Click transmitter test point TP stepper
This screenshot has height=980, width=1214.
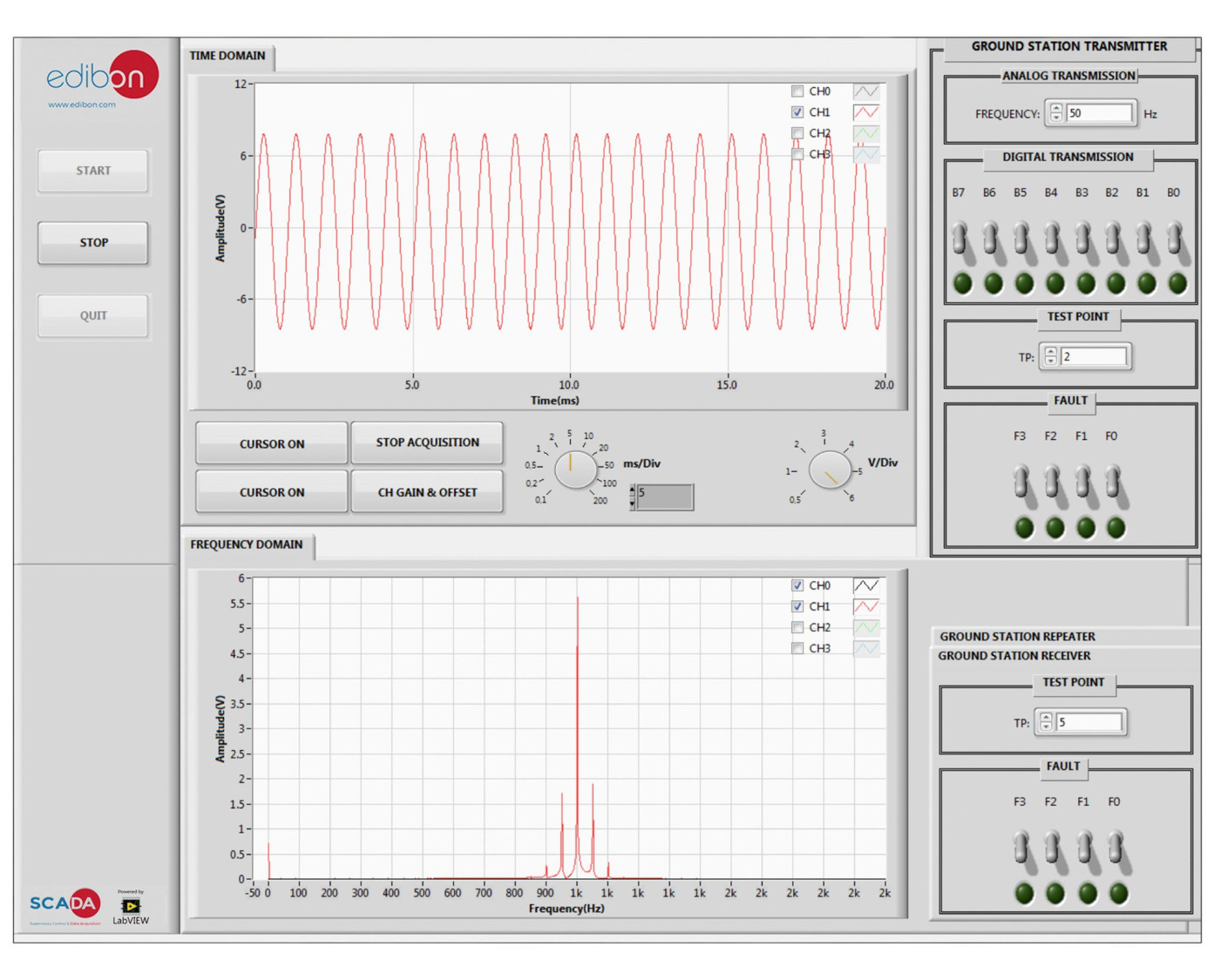pyautogui.click(x=1050, y=356)
